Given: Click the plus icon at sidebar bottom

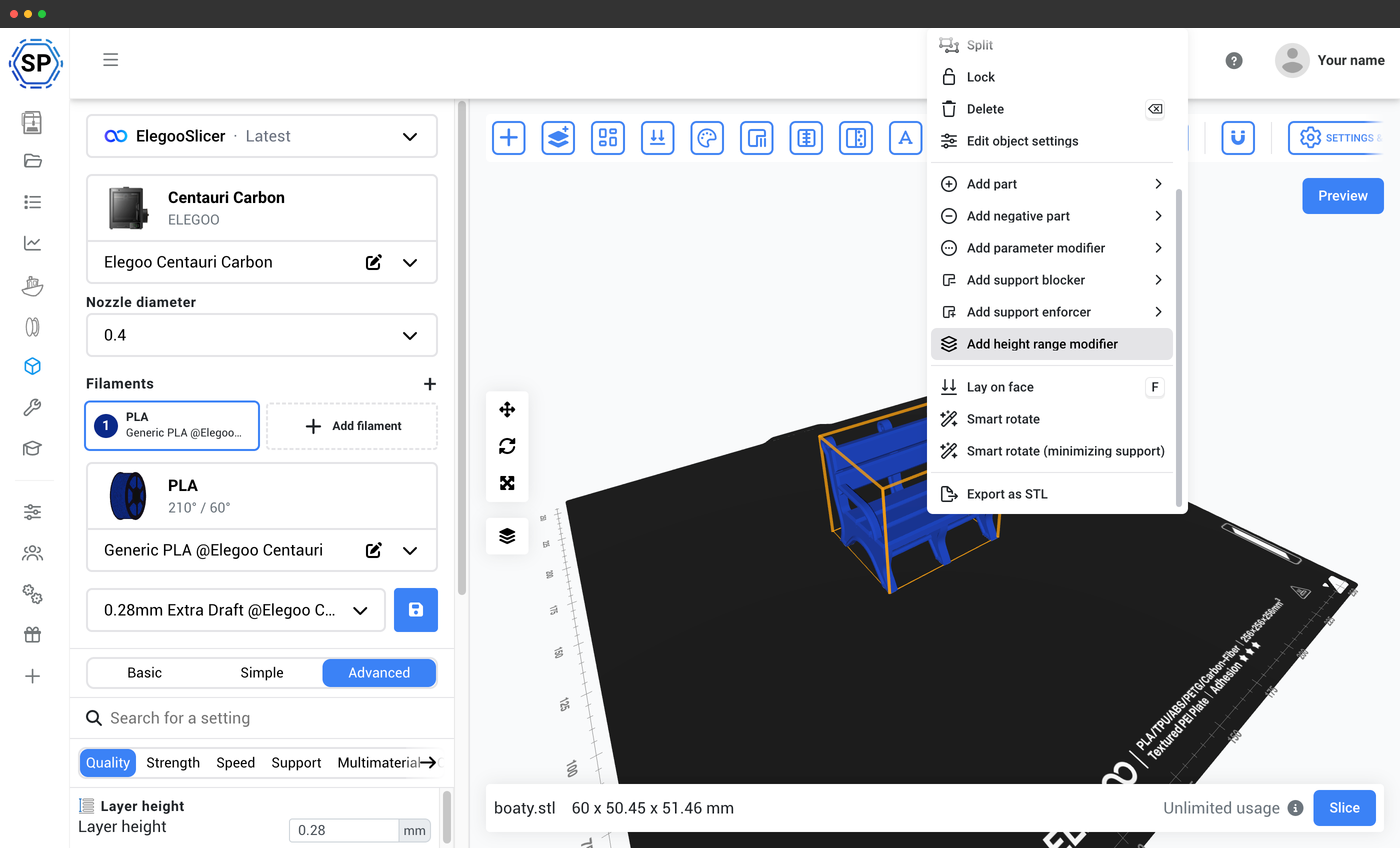Looking at the screenshot, I should [32, 676].
